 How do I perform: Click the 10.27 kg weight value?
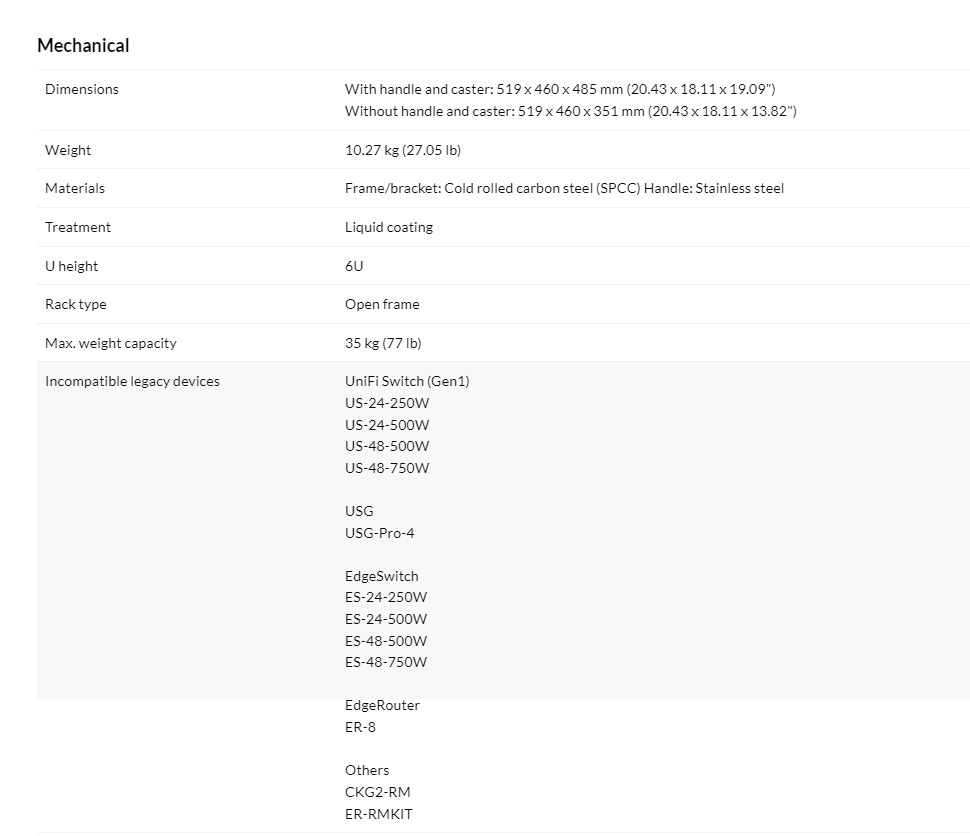click(402, 150)
